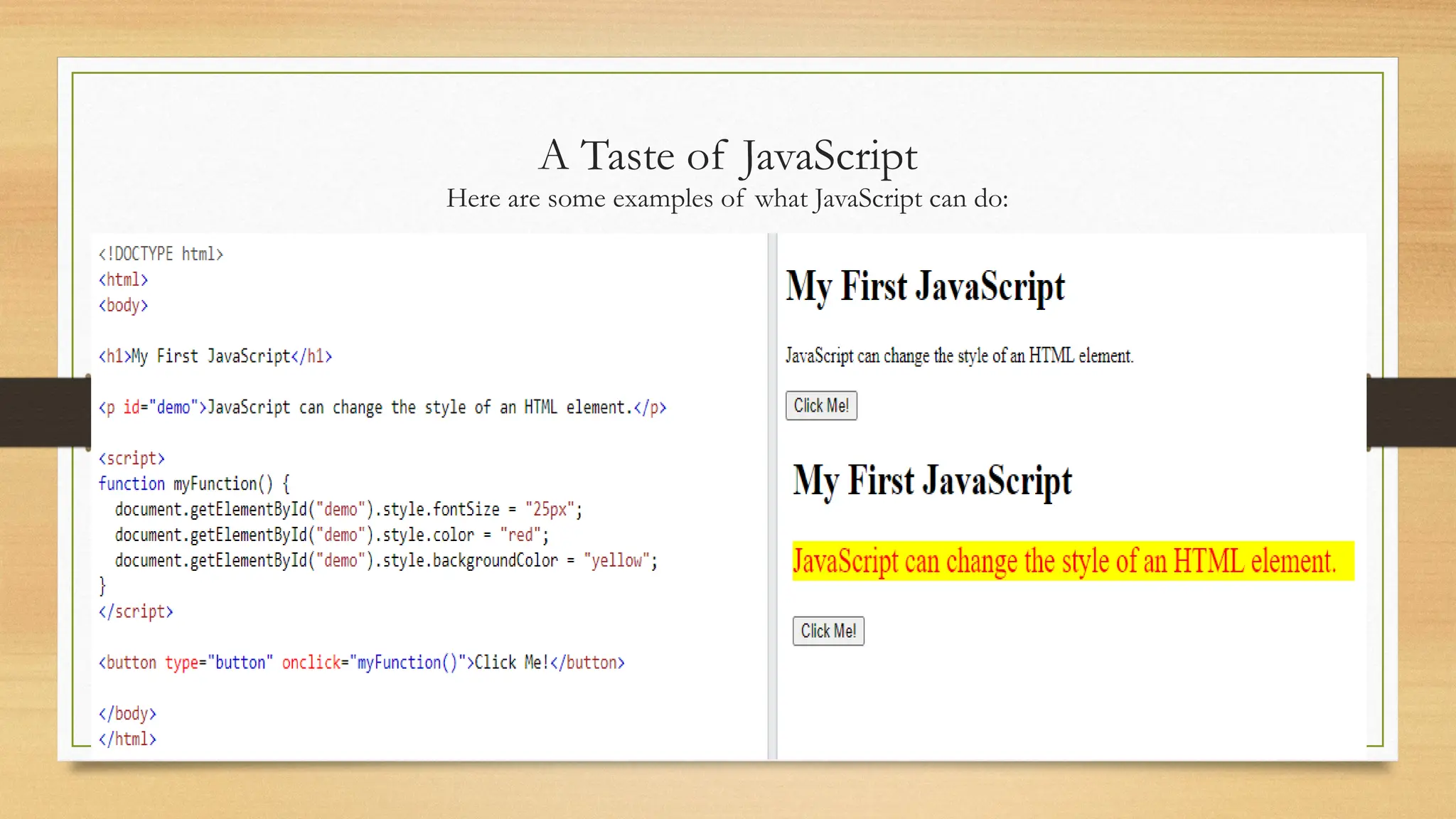Click the 'function myFunction() {' code line

(x=194, y=484)
